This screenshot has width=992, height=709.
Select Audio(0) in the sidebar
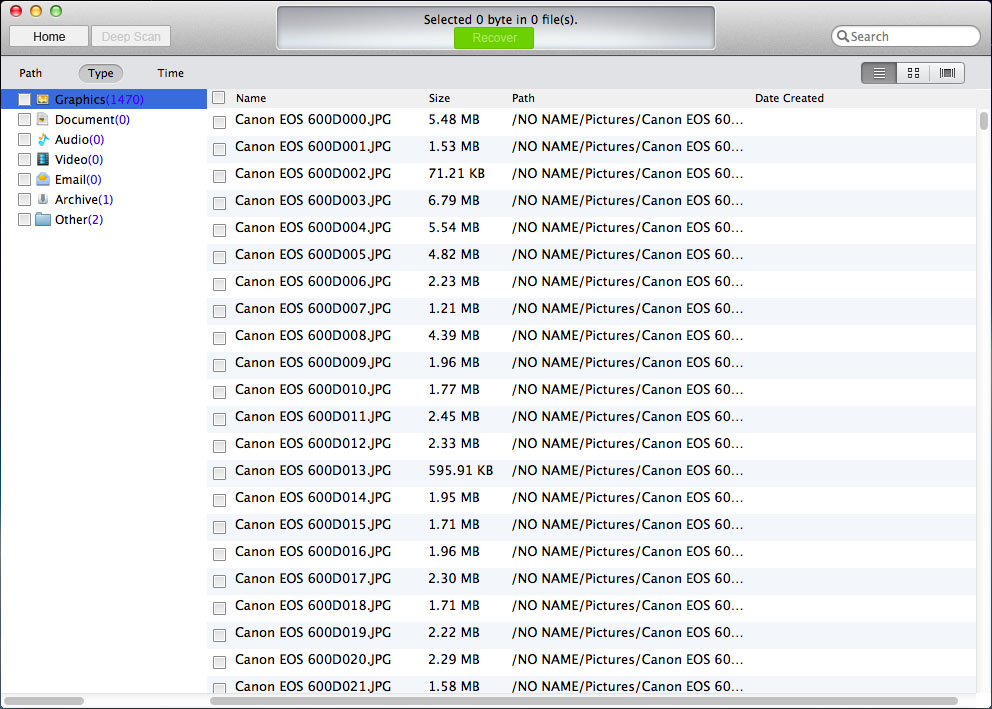(80, 140)
